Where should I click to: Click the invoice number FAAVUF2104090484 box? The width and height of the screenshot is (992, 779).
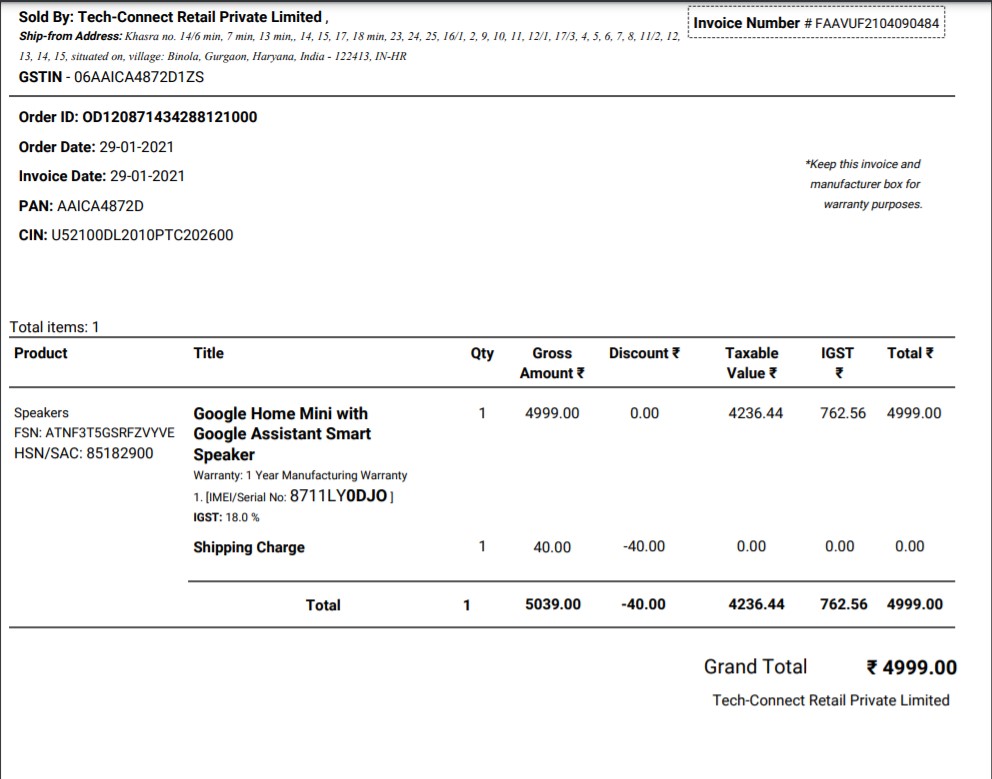817,23
